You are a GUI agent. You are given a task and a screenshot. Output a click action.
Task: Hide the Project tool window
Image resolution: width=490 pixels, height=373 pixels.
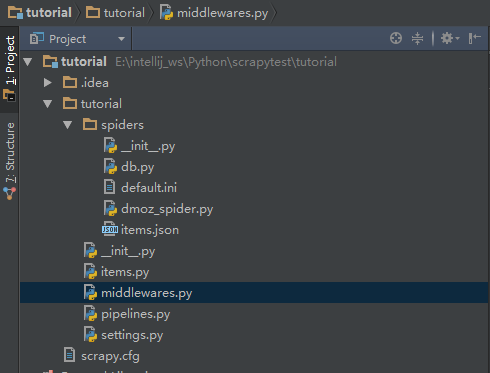click(475, 38)
